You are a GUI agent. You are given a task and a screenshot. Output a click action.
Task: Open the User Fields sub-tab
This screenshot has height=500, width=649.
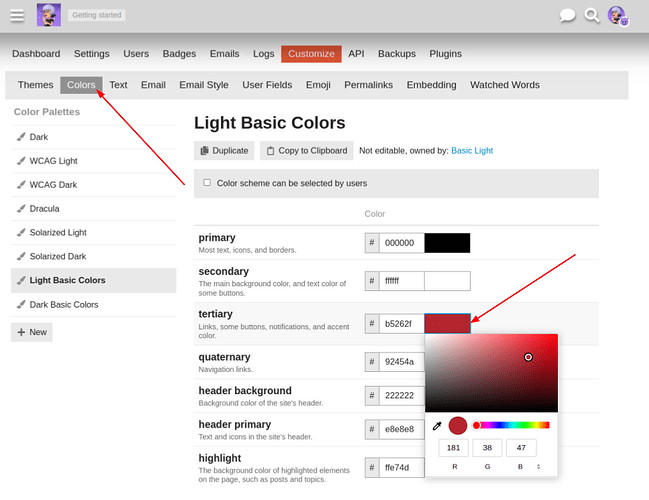click(267, 85)
